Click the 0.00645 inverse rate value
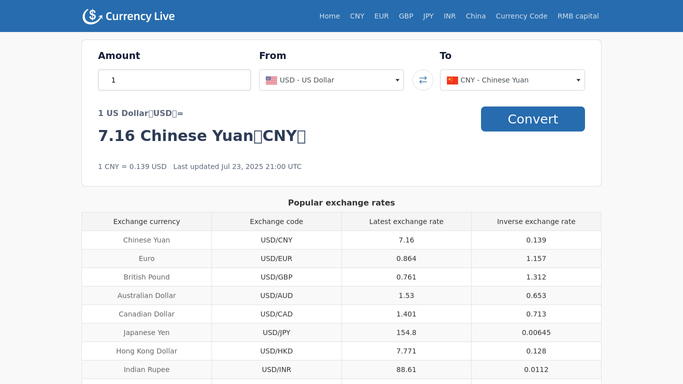Image resolution: width=683 pixels, height=384 pixels. pyautogui.click(x=536, y=333)
